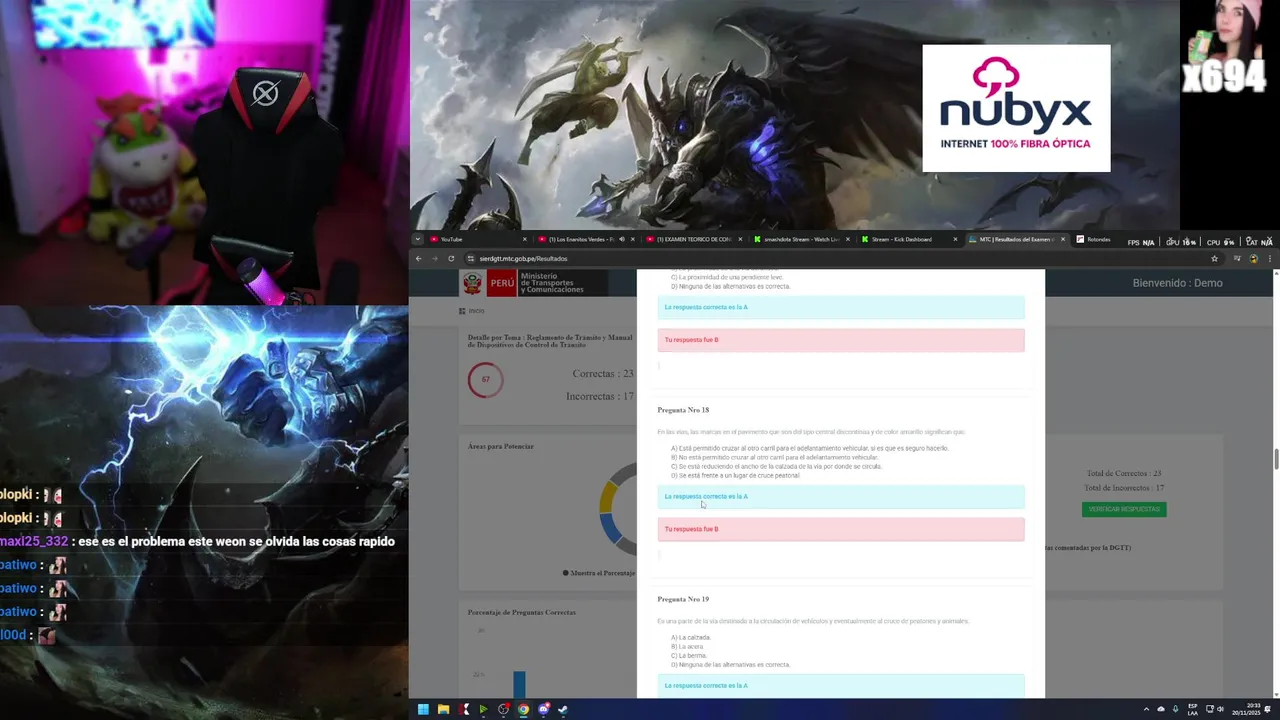The image size is (1280, 720).
Task: Click the Inicio sidebar link
Action: (473, 311)
